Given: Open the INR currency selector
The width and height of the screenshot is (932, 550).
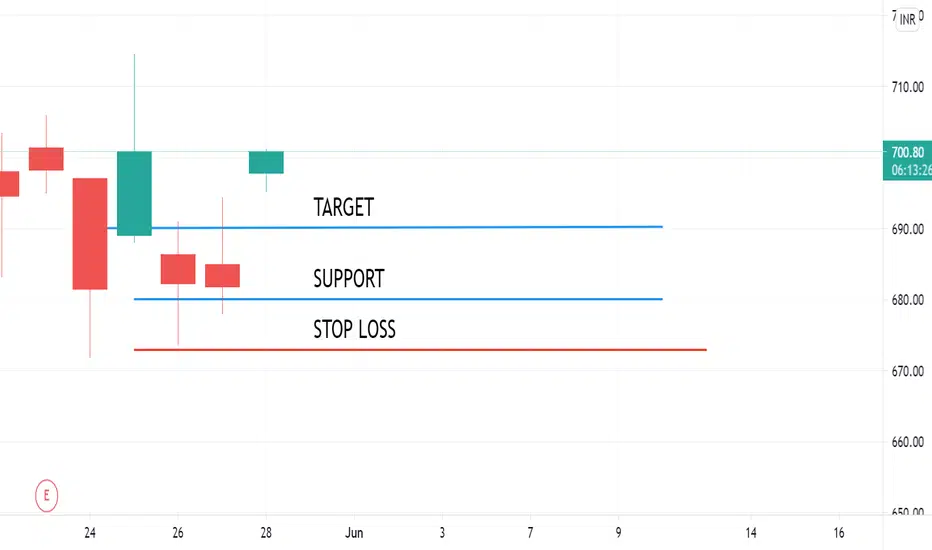Looking at the screenshot, I should [x=907, y=20].
